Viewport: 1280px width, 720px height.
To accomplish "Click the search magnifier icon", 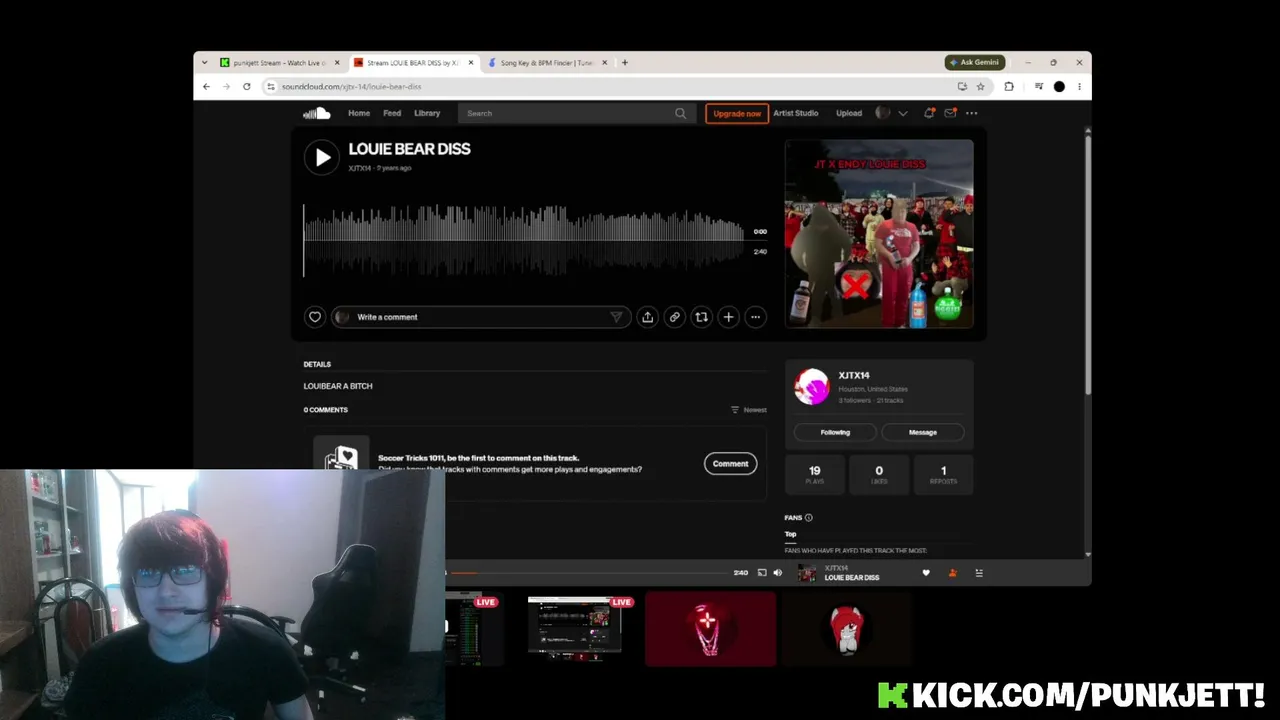I will [x=681, y=113].
